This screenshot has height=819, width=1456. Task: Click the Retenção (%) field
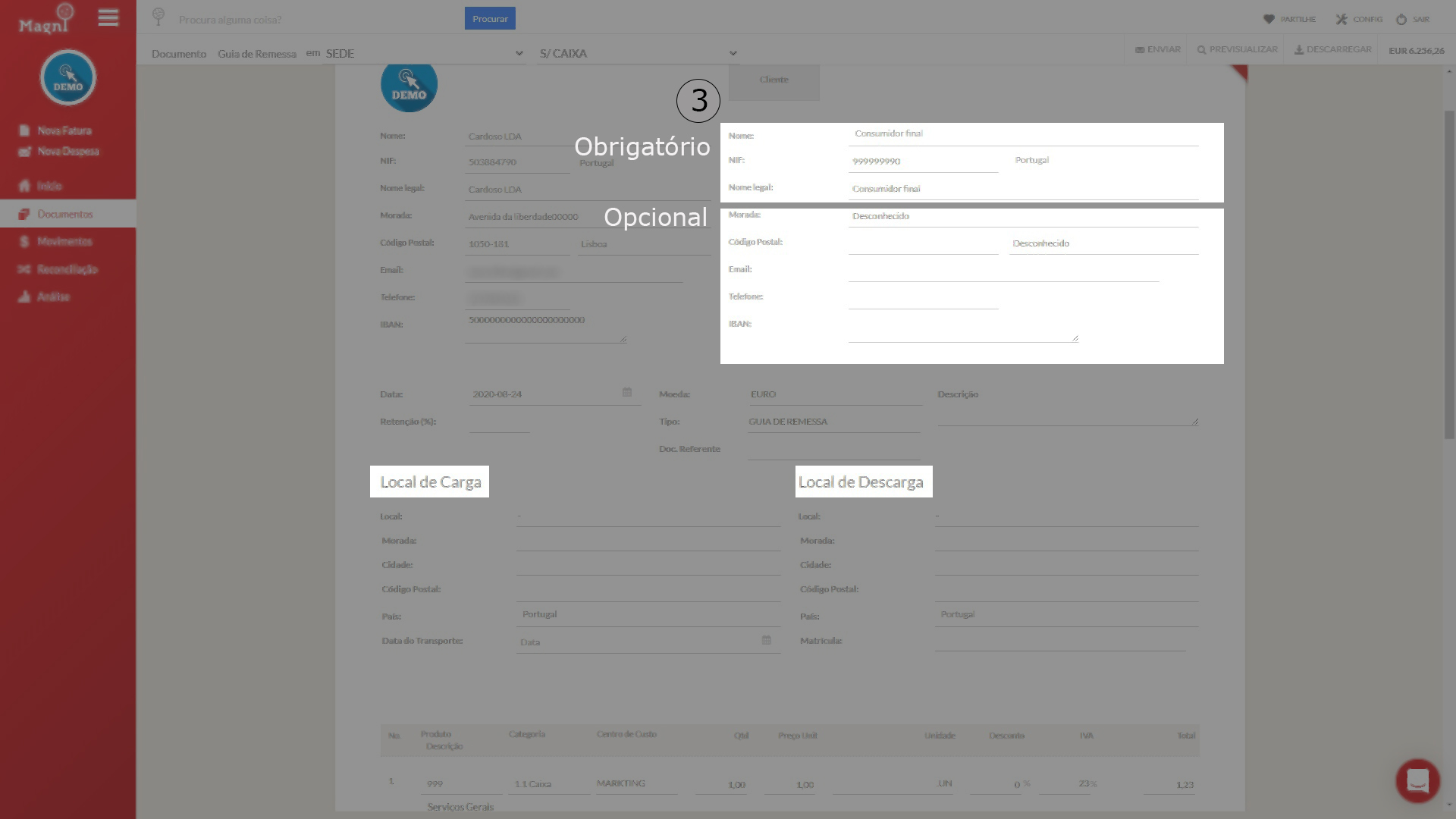[x=499, y=422]
